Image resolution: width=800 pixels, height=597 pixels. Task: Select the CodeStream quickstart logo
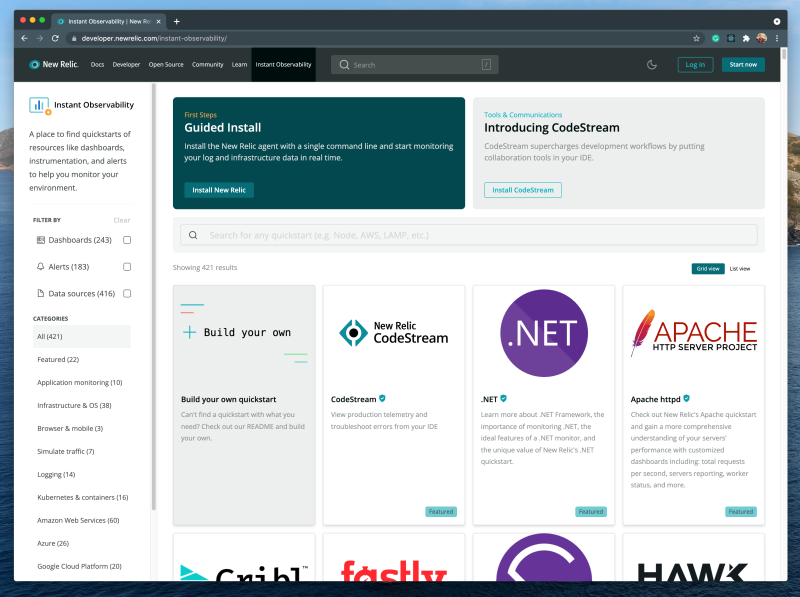[393, 331]
